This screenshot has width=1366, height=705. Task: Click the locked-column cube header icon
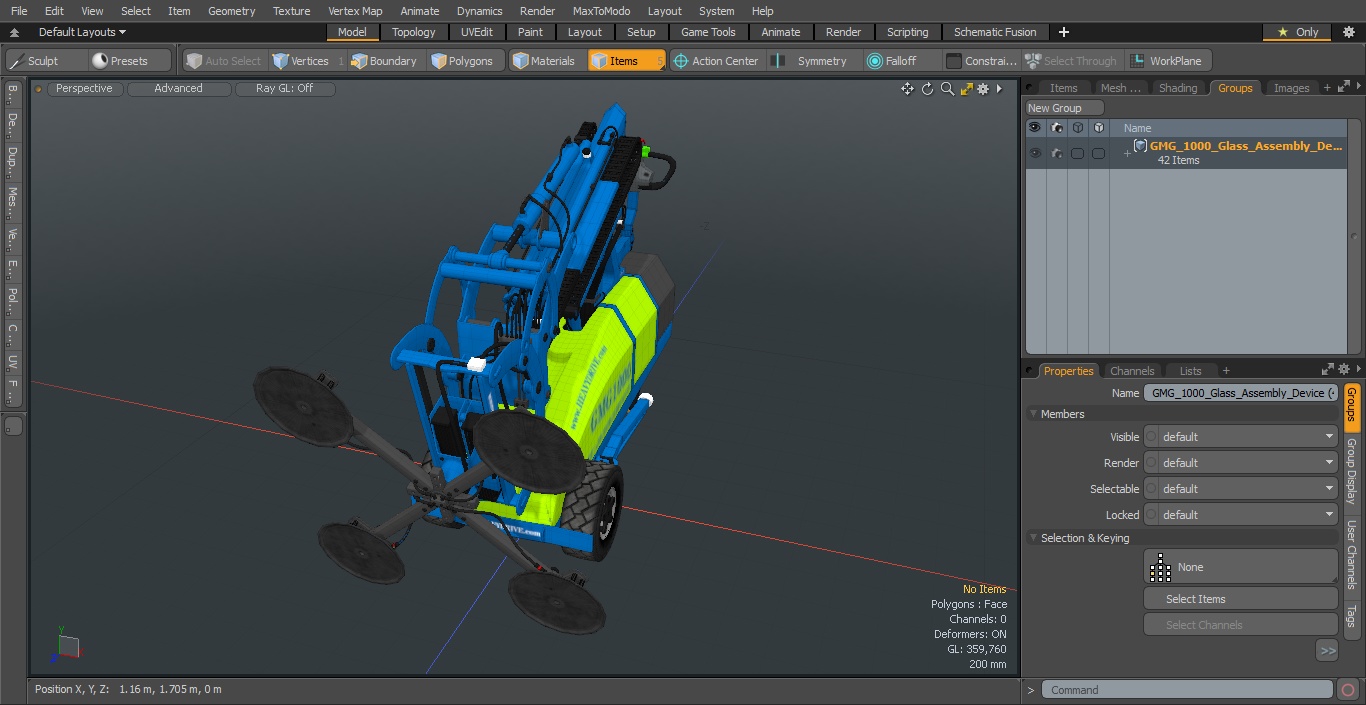[x=1098, y=128]
